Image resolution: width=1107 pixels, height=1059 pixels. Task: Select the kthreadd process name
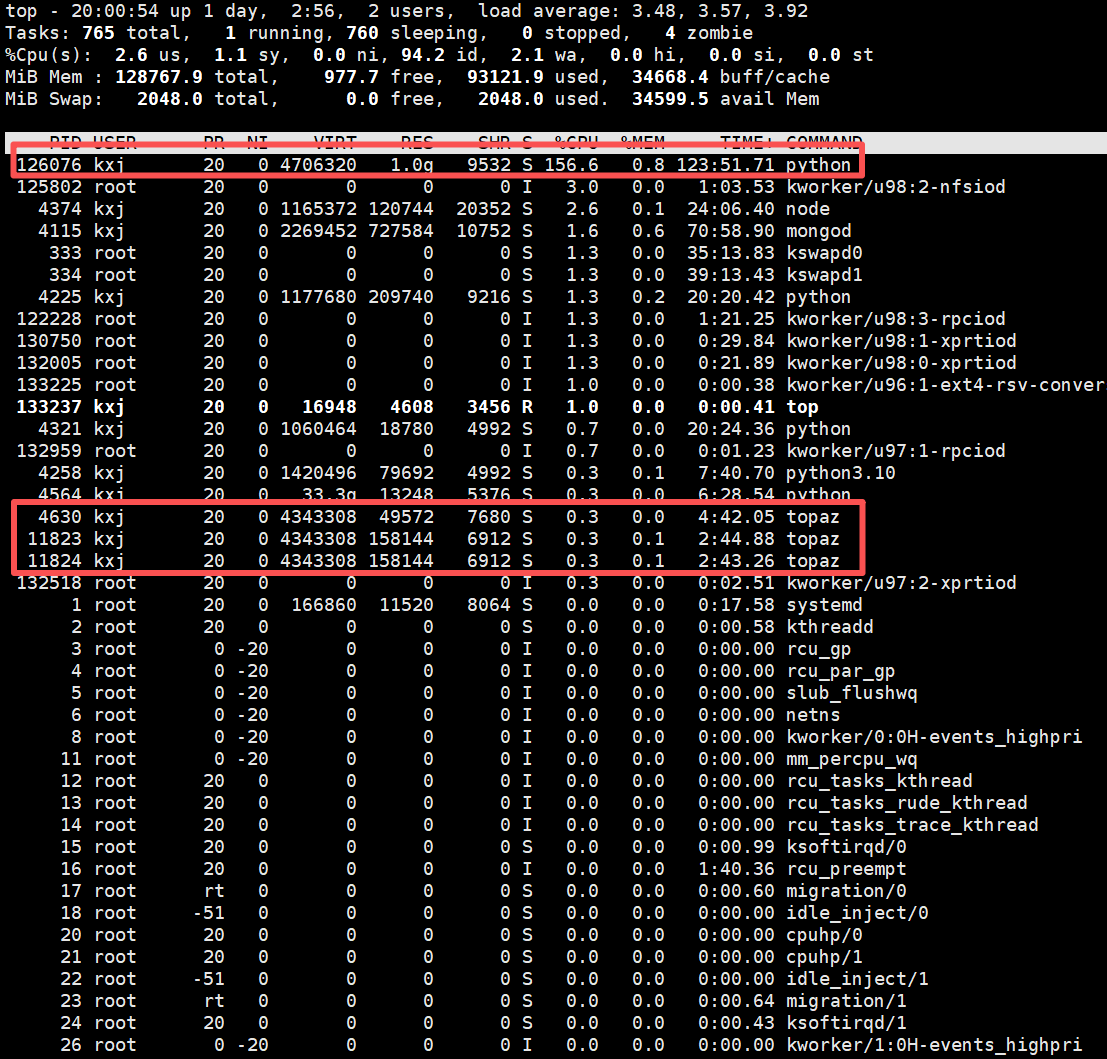coord(829,627)
